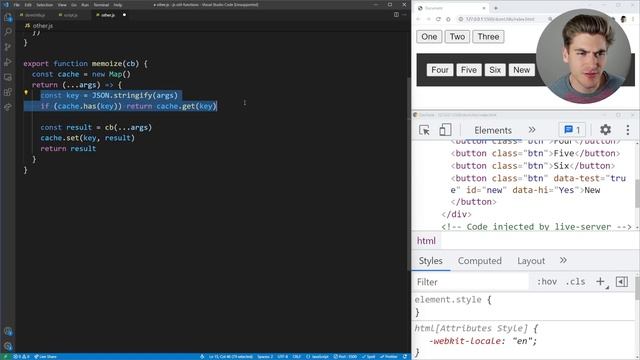Select the Six button element in the DOM tree

[533, 166]
